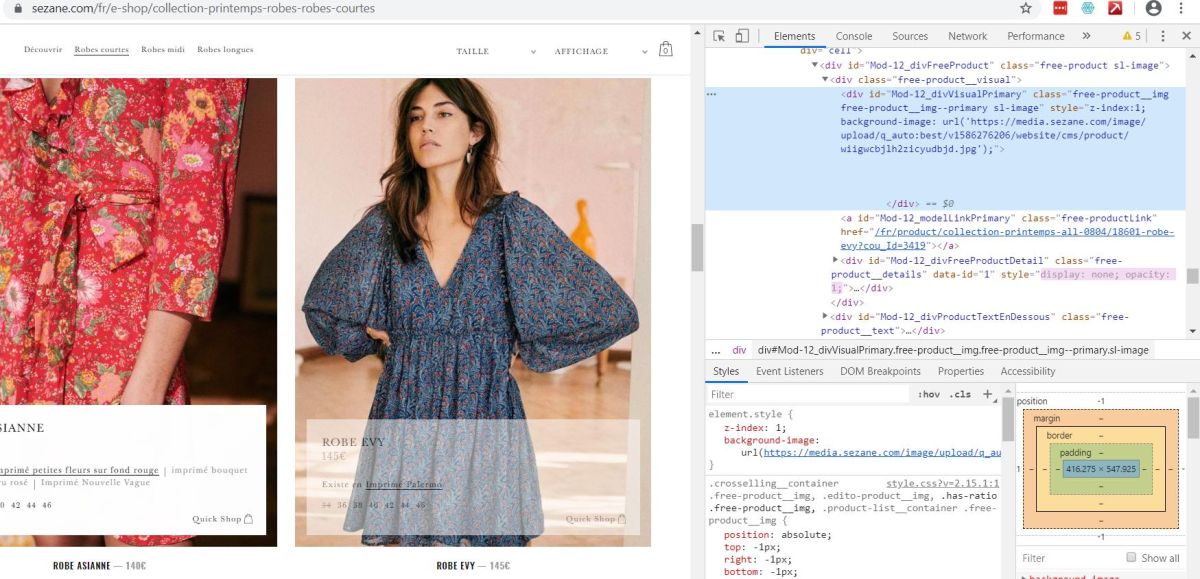
Task: Expand the Mod-12_divProductTextEnDessous node
Action: (x=825, y=316)
